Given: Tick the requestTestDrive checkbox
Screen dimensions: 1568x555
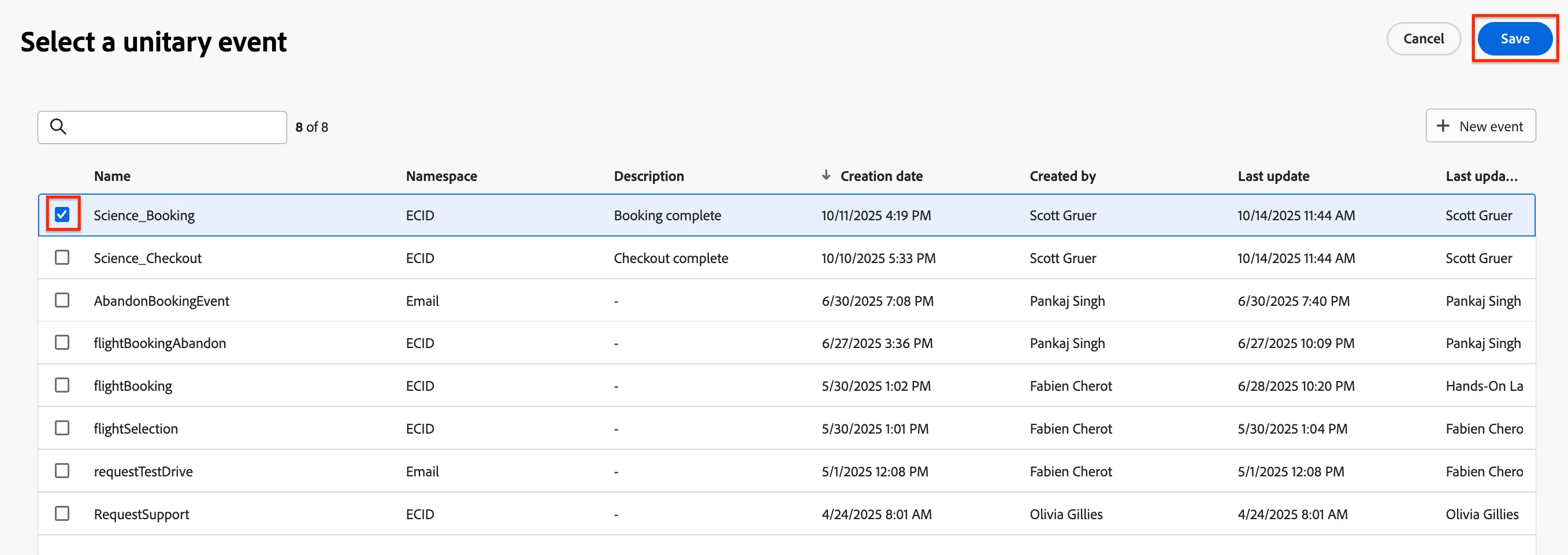Looking at the screenshot, I should point(62,471).
